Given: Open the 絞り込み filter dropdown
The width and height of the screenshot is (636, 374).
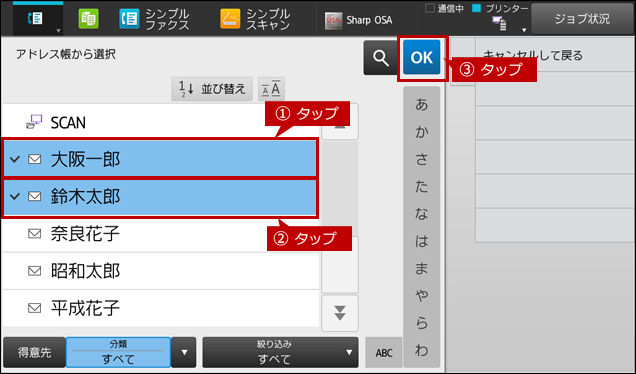Looking at the screenshot, I should (280, 352).
